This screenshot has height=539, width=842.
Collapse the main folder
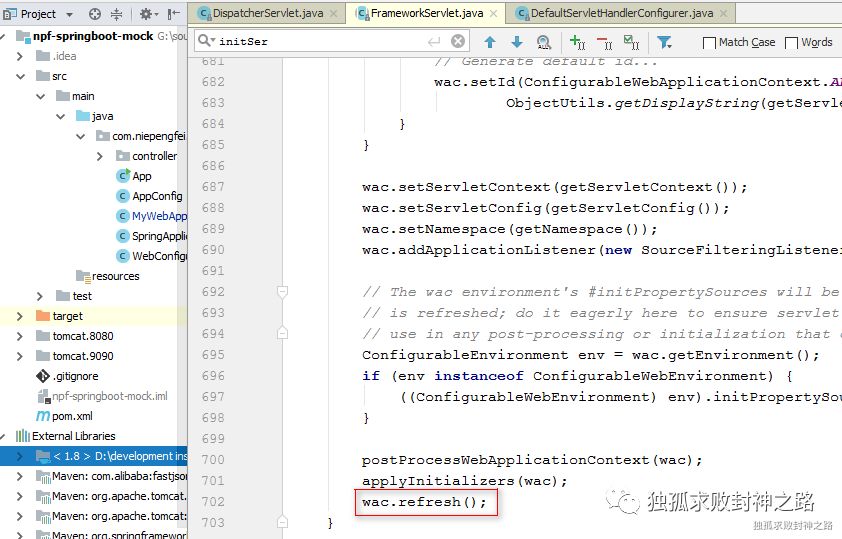(x=40, y=97)
